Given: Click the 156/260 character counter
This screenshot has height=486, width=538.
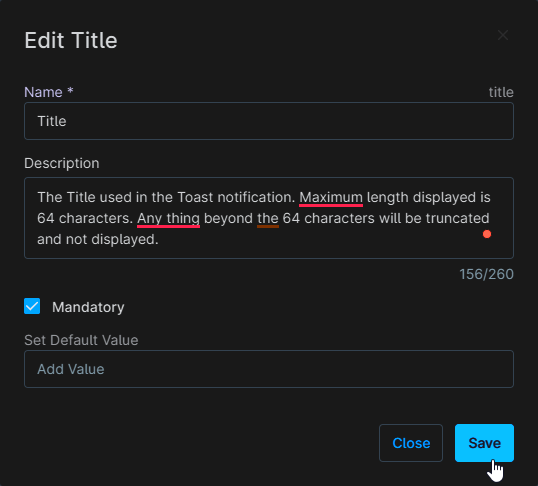Looking at the screenshot, I should [486, 274].
